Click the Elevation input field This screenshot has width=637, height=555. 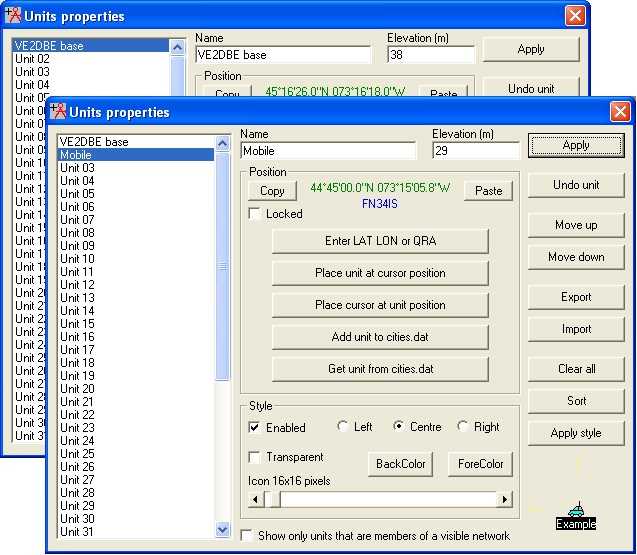pos(475,151)
